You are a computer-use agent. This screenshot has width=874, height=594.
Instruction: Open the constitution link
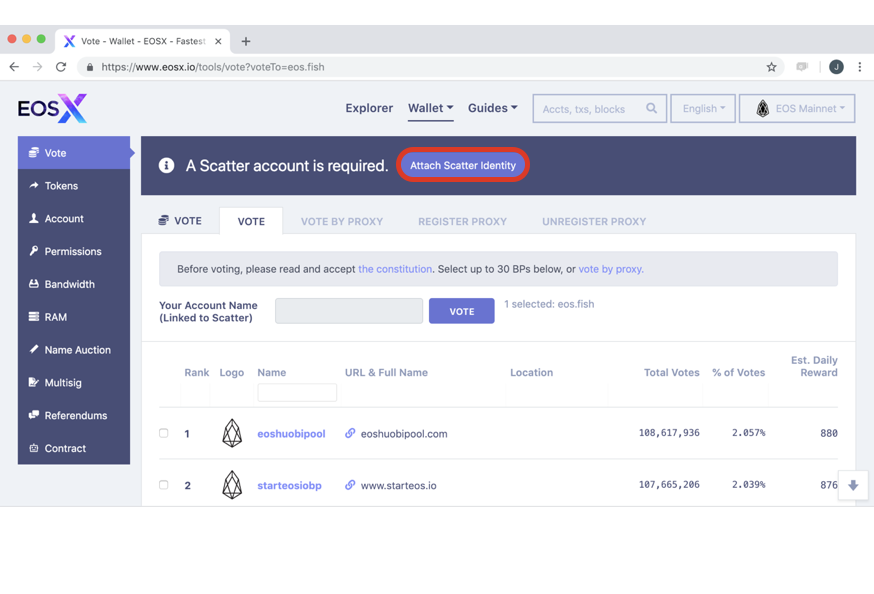pos(395,269)
